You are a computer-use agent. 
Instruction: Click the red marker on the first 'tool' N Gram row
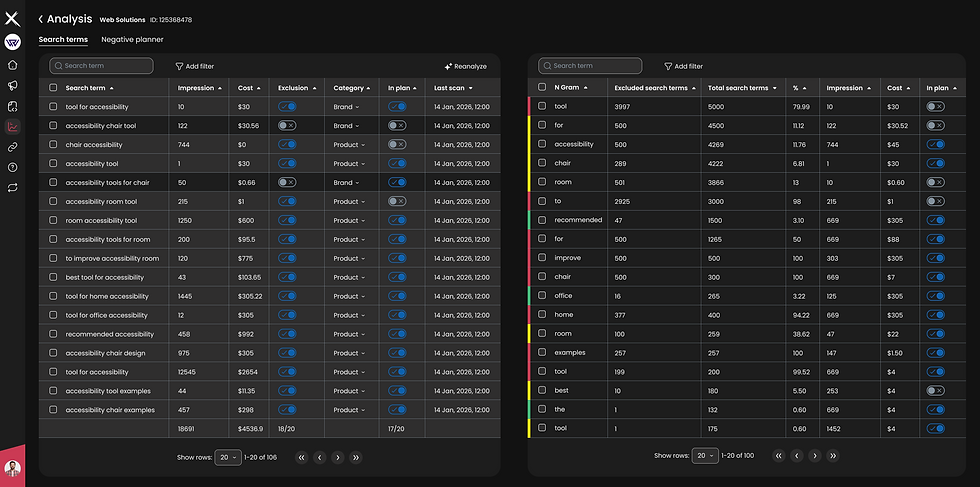pos(529,106)
